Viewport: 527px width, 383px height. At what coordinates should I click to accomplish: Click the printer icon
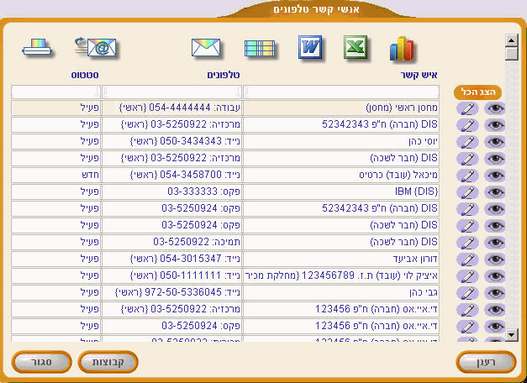tap(37, 48)
